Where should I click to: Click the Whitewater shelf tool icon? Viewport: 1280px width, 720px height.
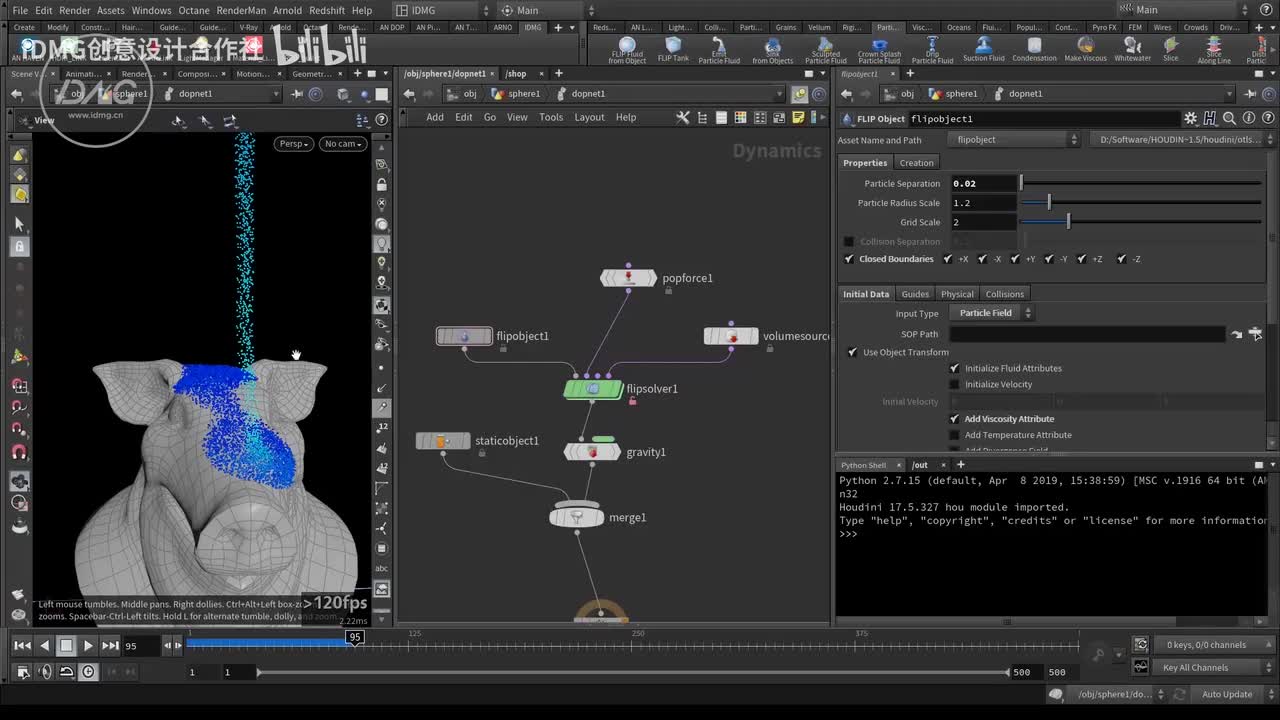1132,46
